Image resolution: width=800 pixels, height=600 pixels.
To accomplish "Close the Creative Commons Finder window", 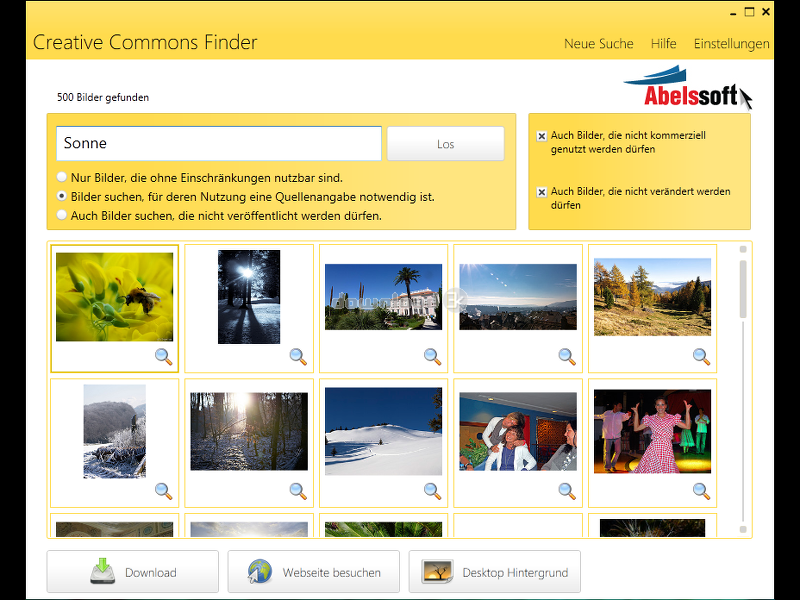I will tap(766, 12).
